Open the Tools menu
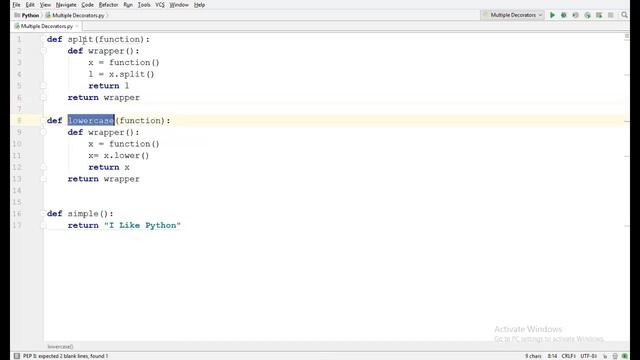Image resolution: width=640 pixels, height=360 pixels. point(144,5)
